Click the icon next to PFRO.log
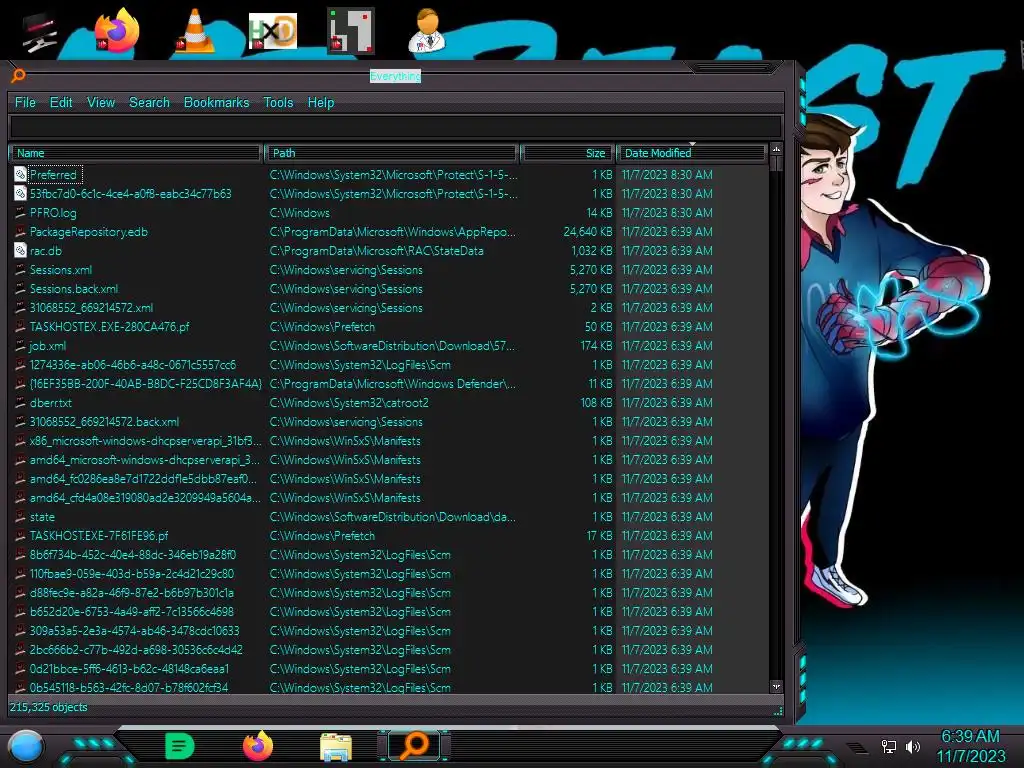This screenshot has width=1024, height=768. [x=20, y=213]
